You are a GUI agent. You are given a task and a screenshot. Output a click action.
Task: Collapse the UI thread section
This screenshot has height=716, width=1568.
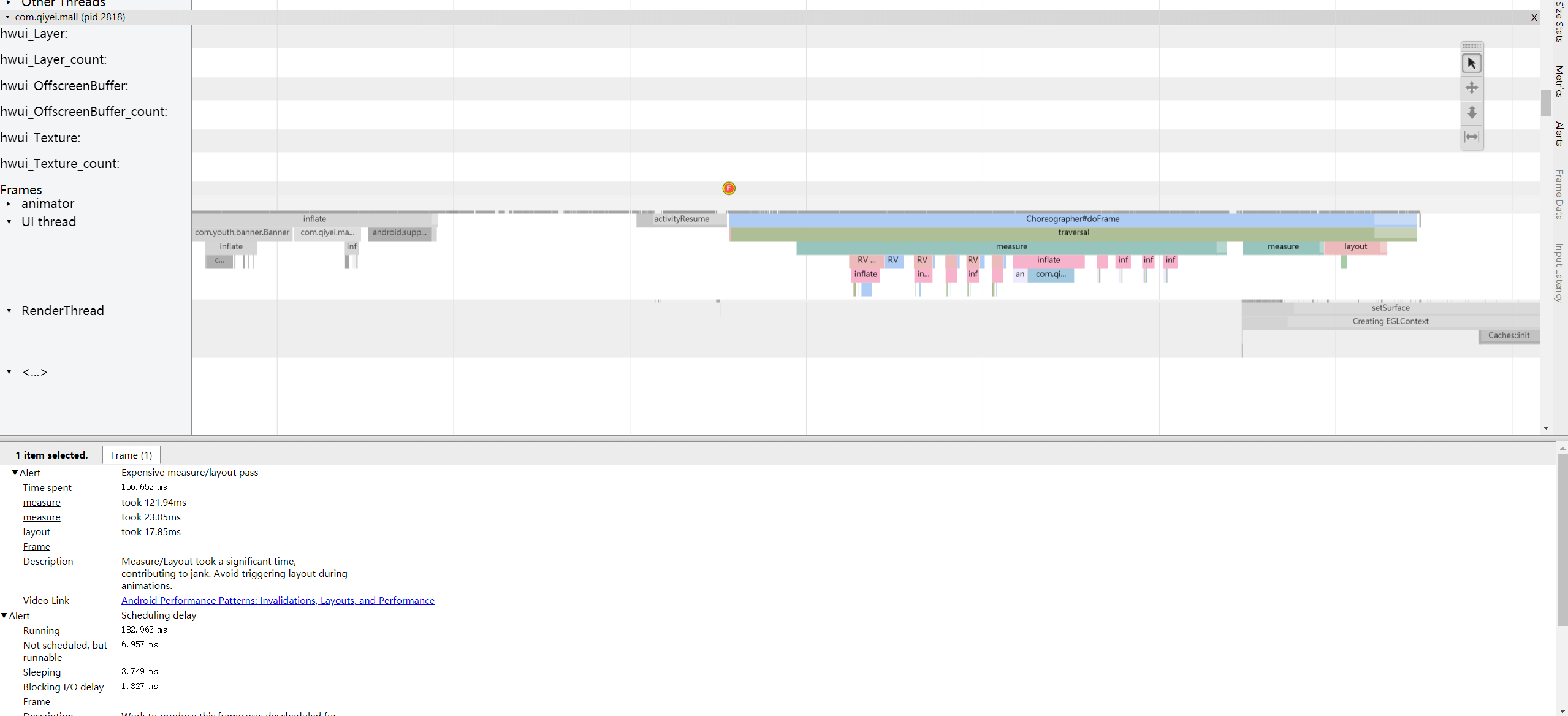point(9,222)
